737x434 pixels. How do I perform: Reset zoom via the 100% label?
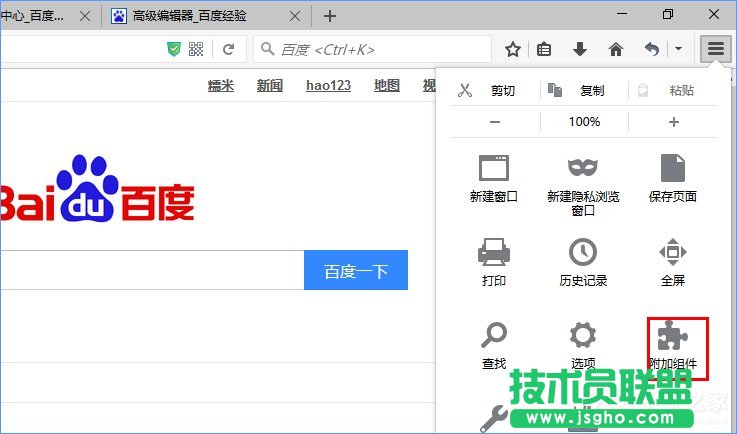click(x=584, y=122)
